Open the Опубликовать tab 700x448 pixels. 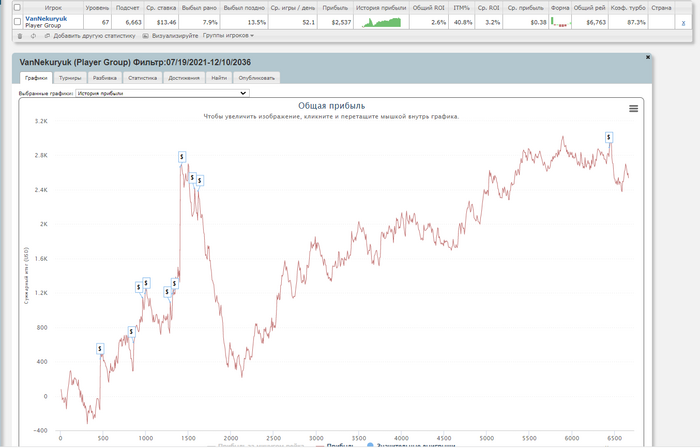[257, 78]
